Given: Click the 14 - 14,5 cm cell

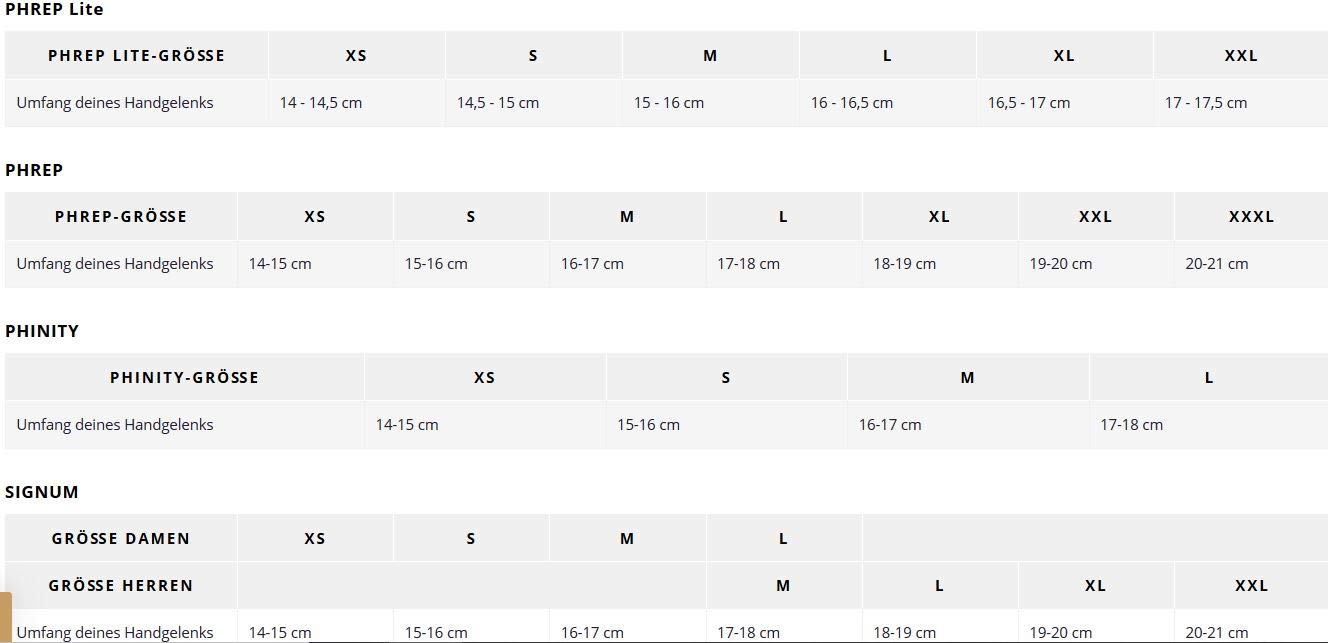Looking at the screenshot, I should 321,103.
